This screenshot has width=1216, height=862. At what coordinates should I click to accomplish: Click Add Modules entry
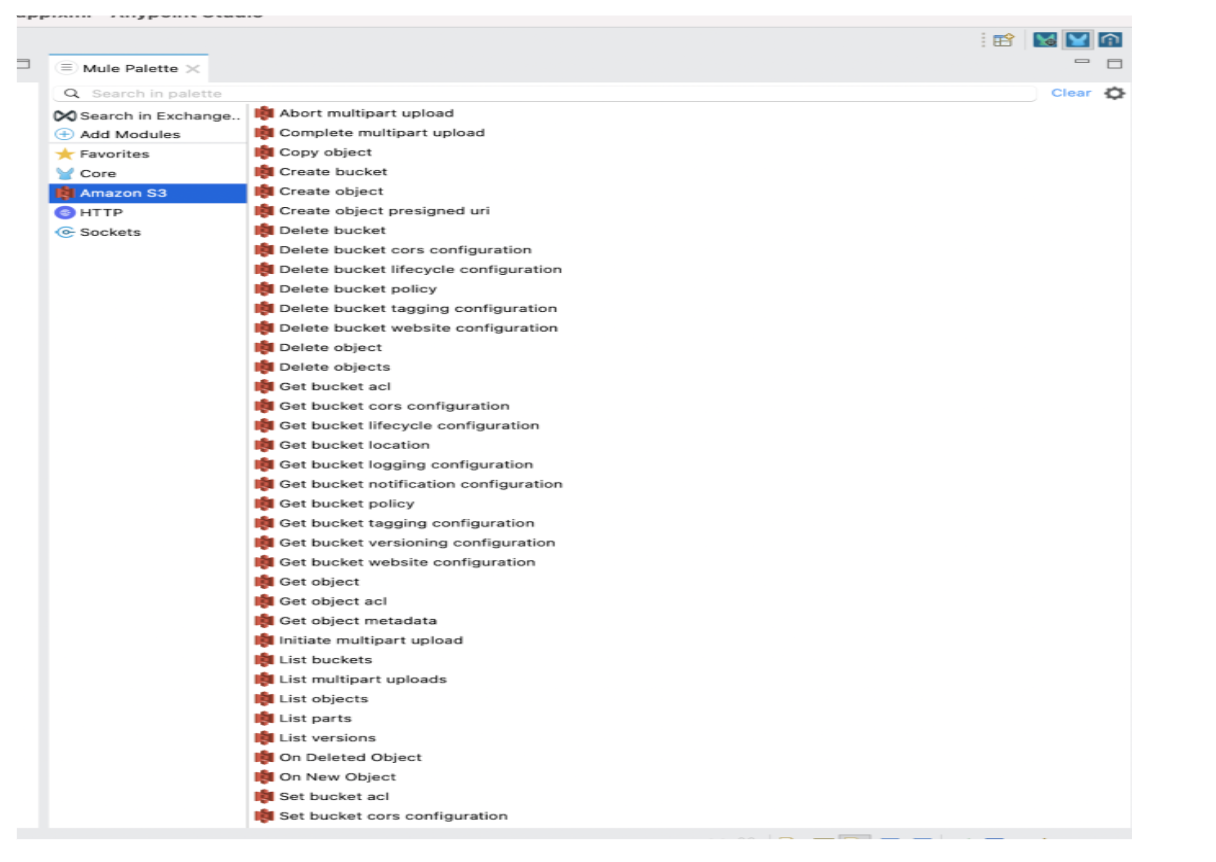click(148, 135)
